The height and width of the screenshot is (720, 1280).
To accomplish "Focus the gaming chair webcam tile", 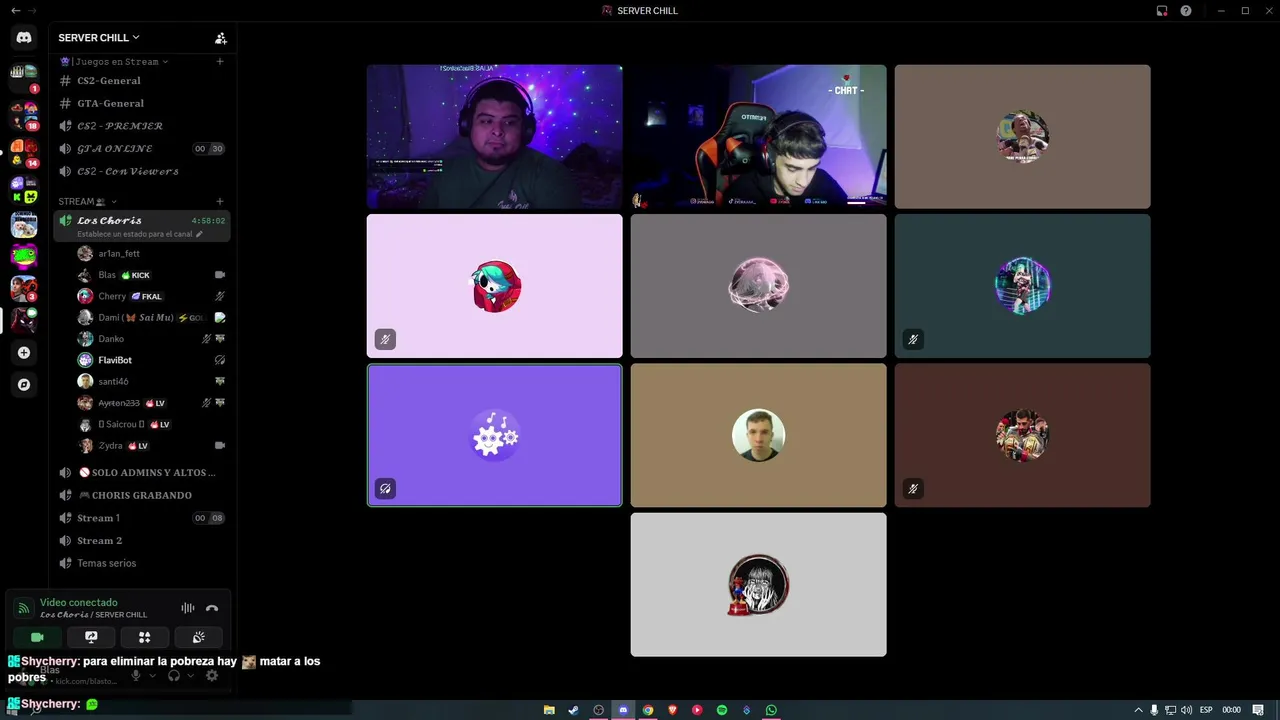I will click(758, 136).
